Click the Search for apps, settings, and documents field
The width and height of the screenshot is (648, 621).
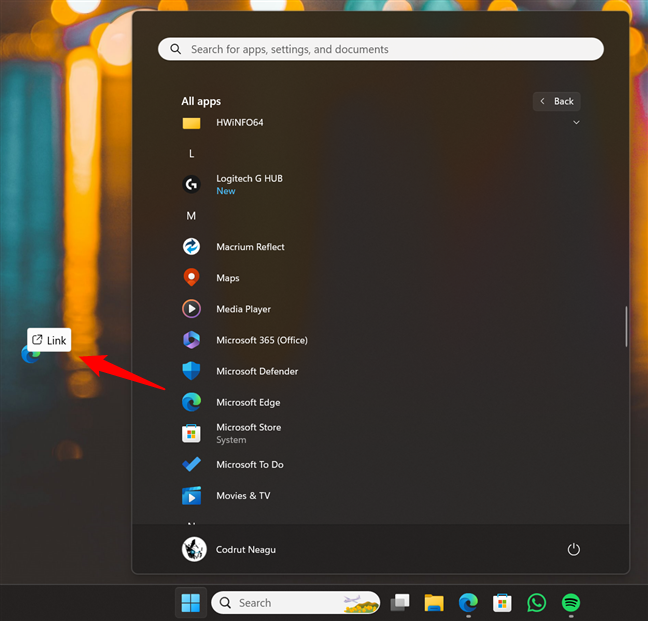[x=381, y=49]
